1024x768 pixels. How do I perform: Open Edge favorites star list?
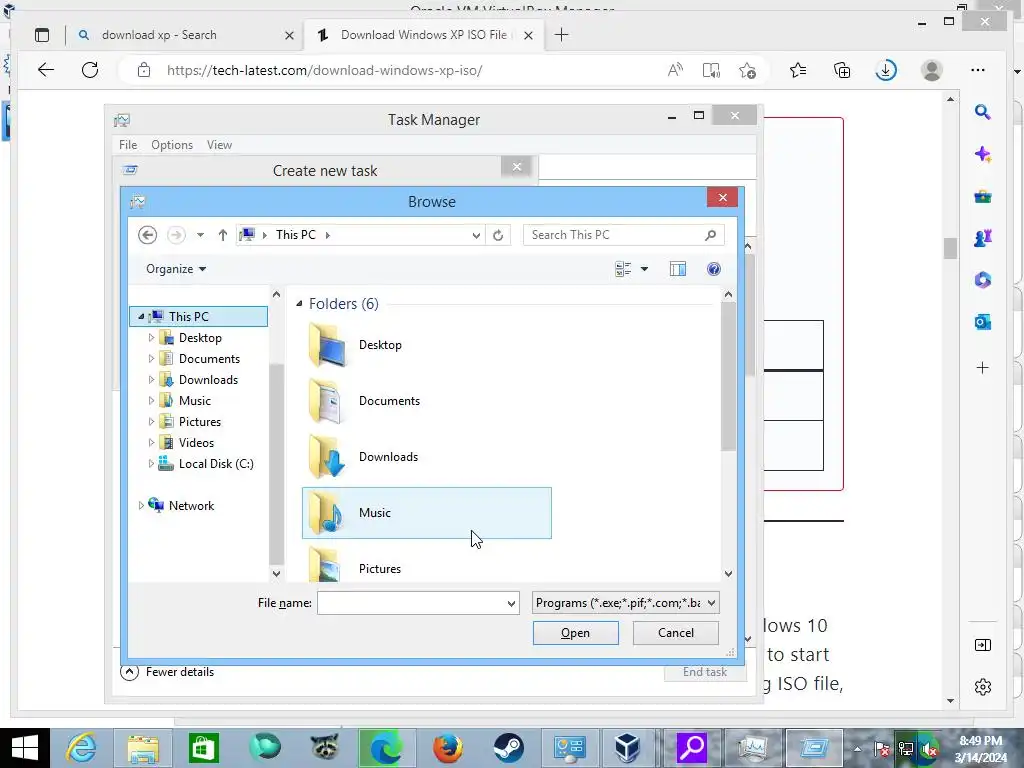pyautogui.click(x=798, y=70)
